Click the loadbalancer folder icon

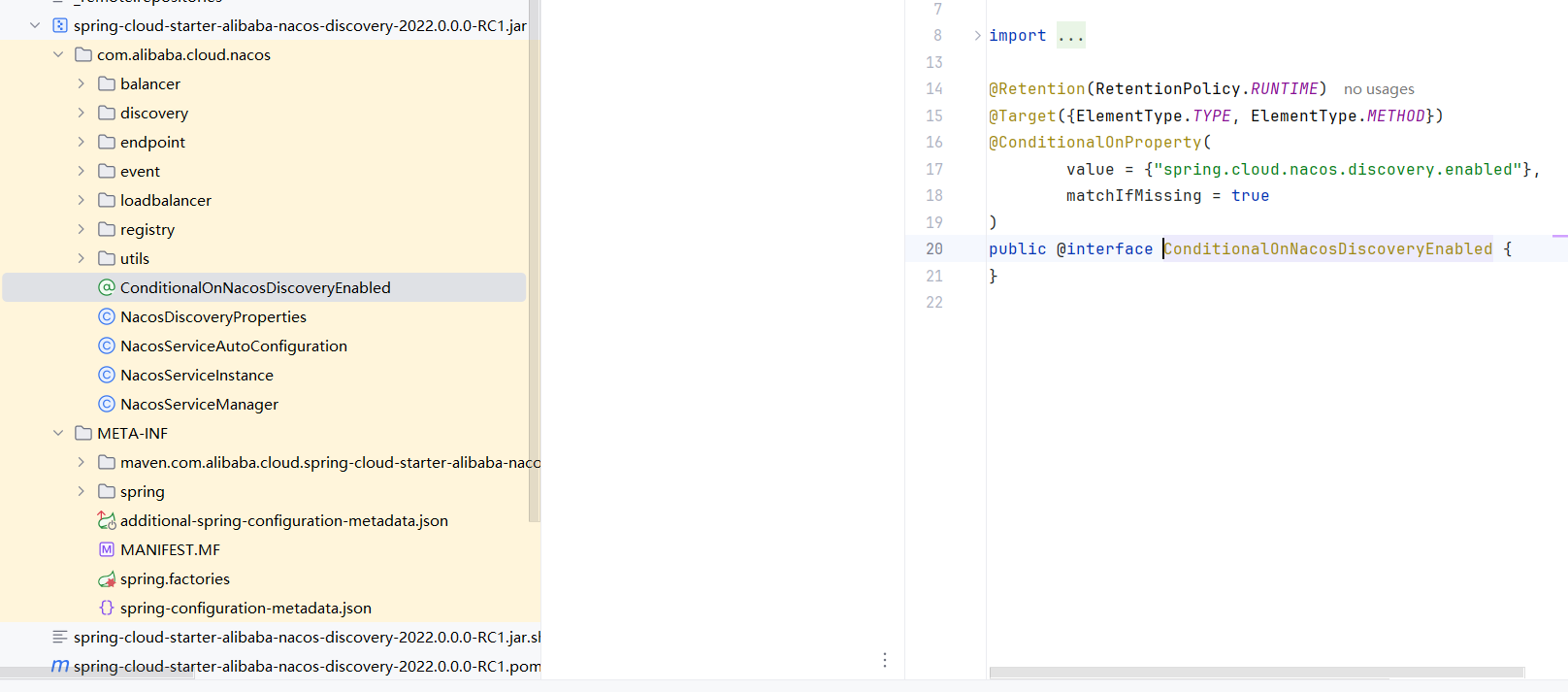pyautogui.click(x=107, y=200)
